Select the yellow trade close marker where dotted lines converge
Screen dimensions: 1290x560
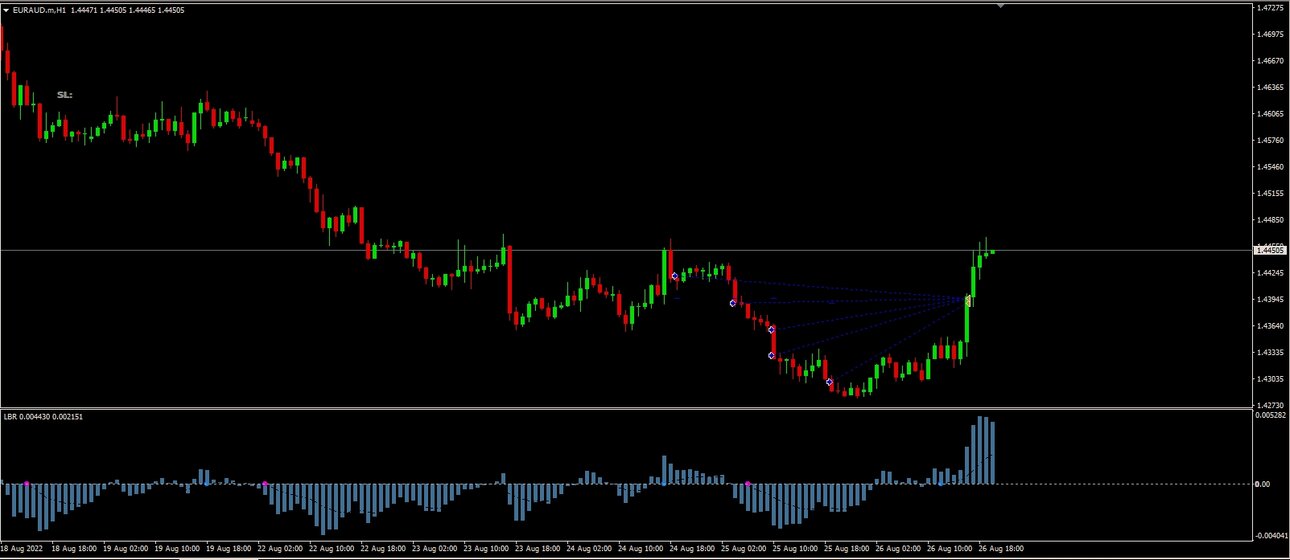click(968, 300)
